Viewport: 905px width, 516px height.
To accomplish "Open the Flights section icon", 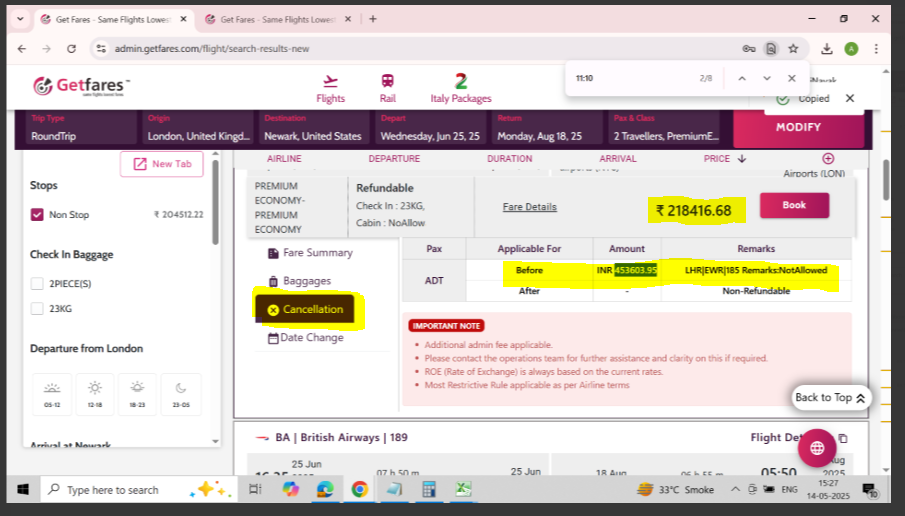I will point(330,82).
